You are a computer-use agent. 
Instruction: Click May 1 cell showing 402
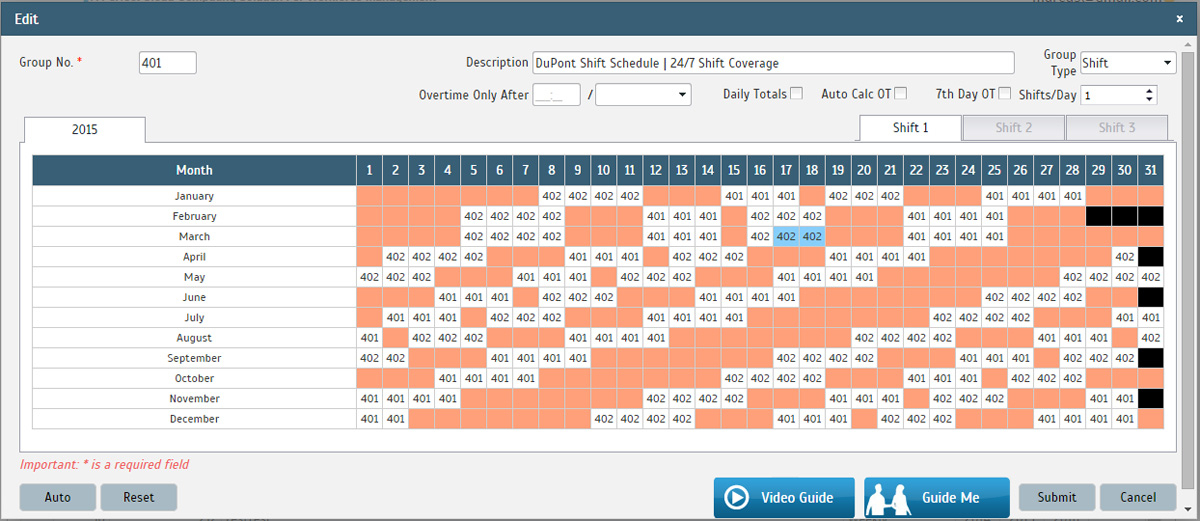point(370,277)
